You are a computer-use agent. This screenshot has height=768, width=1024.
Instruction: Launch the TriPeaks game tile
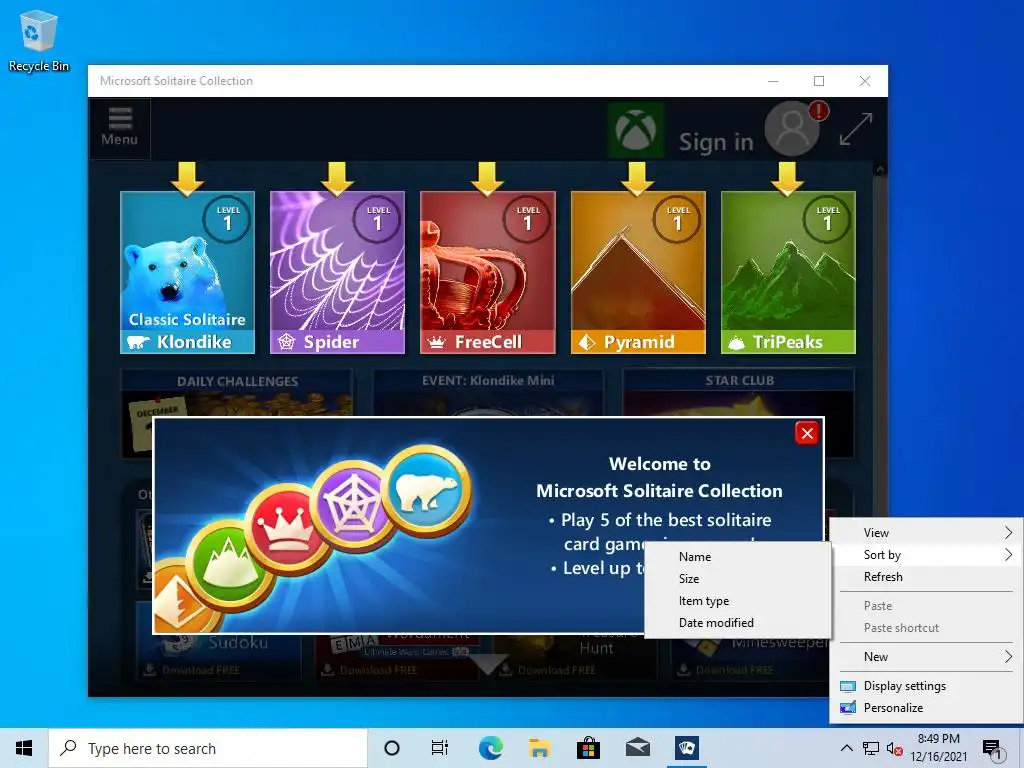pyautogui.click(x=788, y=272)
